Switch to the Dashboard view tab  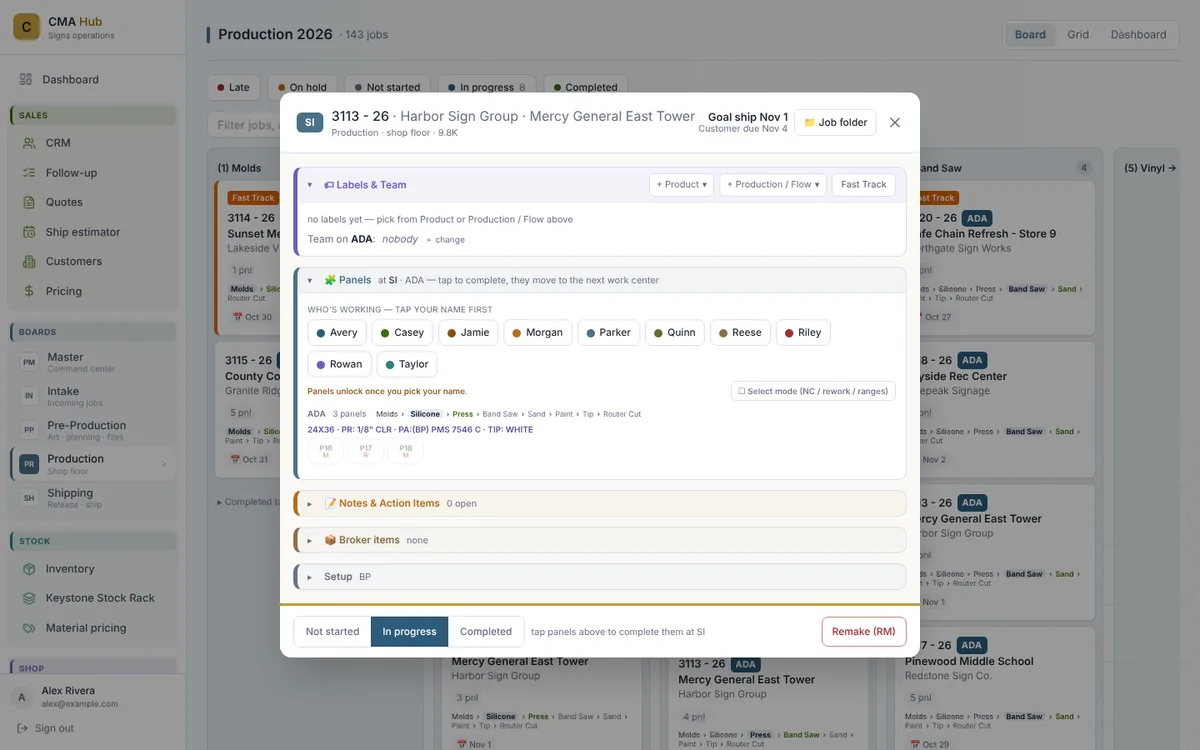[1138, 35]
